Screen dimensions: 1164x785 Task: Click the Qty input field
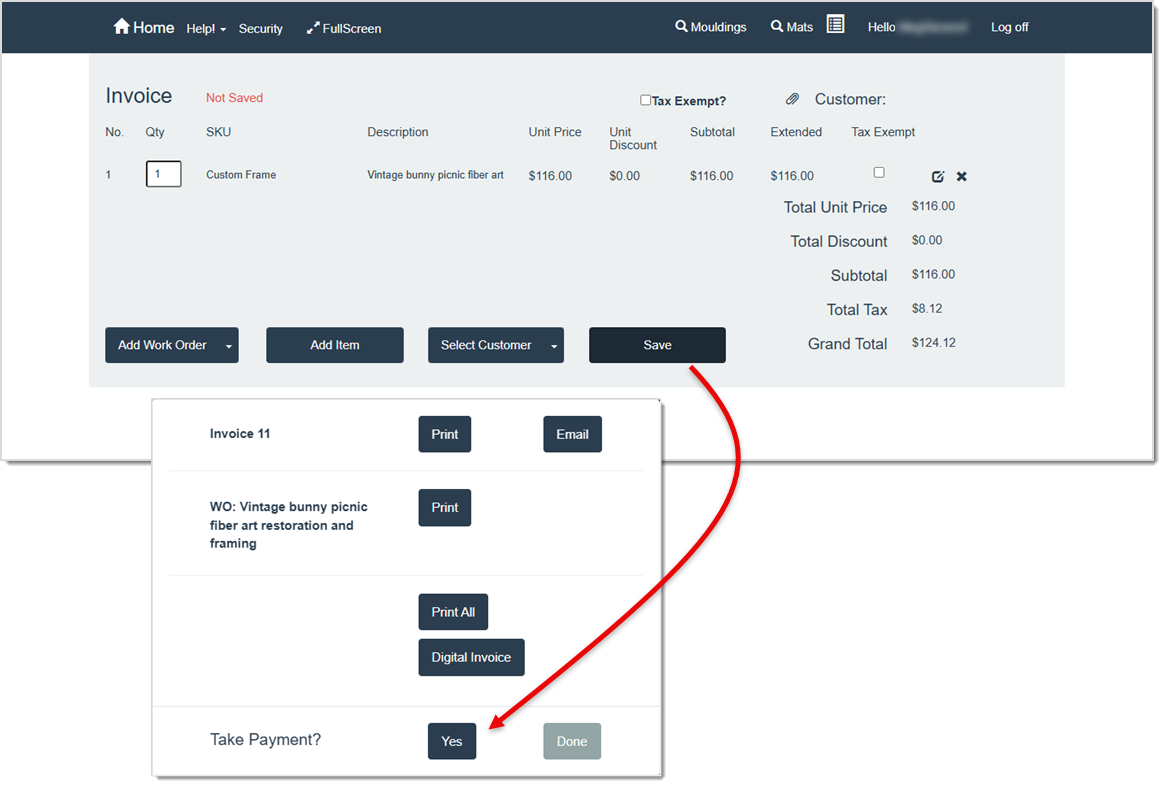coord(163,173)
